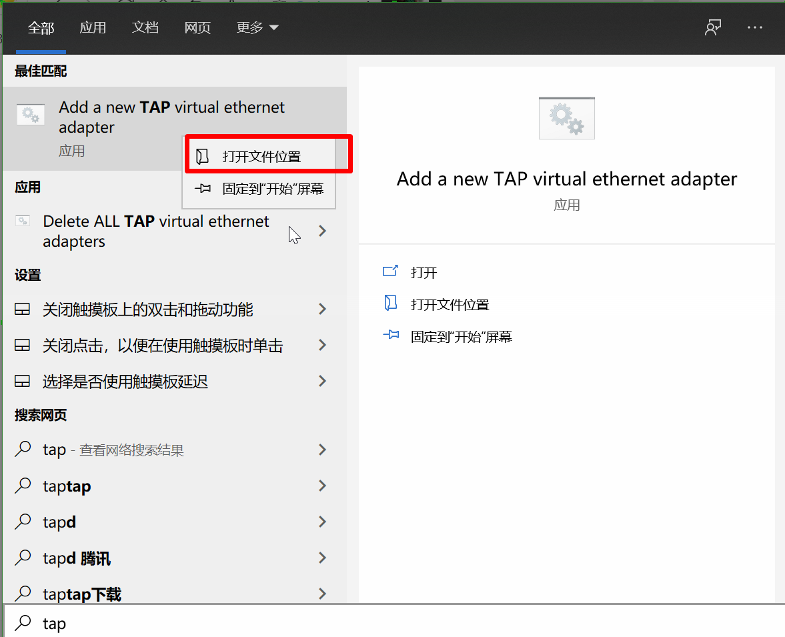The height and width of the screenshot is (637, 785).
Task: Switch to the 网页 tab
Action: click(x=197, y=28)
